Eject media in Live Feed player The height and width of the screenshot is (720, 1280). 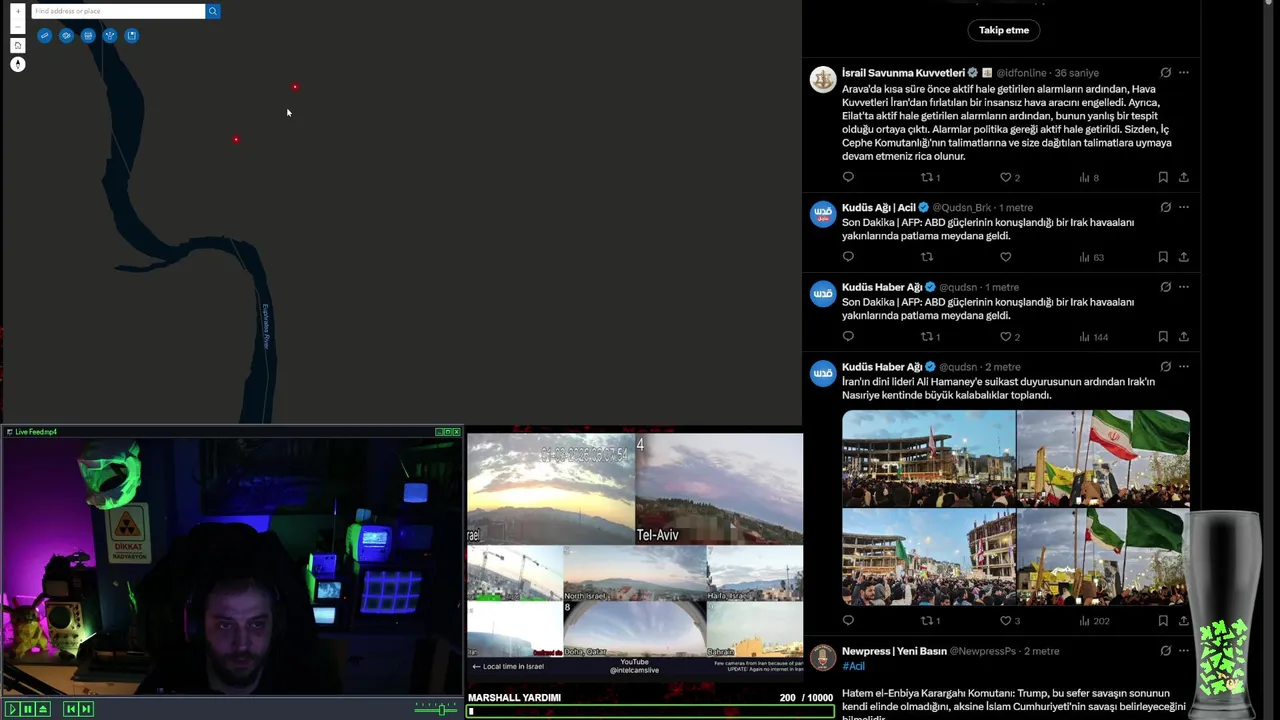42,709
